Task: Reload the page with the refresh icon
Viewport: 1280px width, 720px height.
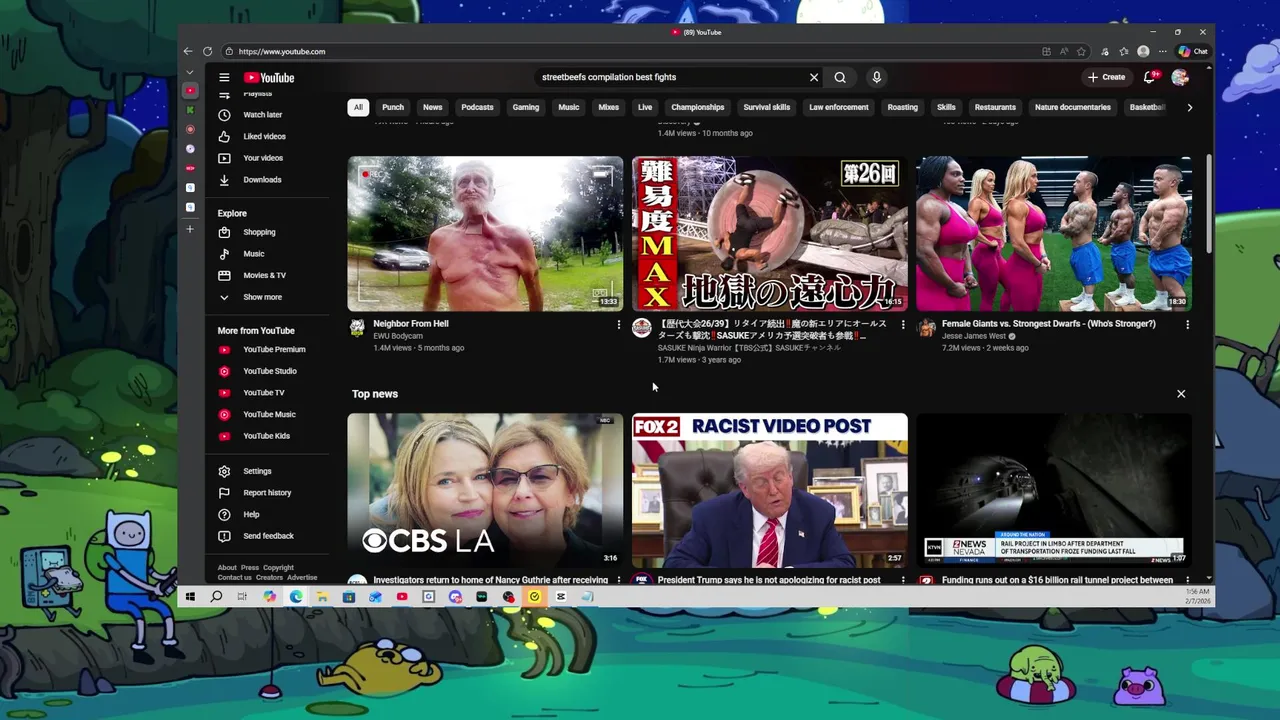Action: click(207, 51)
